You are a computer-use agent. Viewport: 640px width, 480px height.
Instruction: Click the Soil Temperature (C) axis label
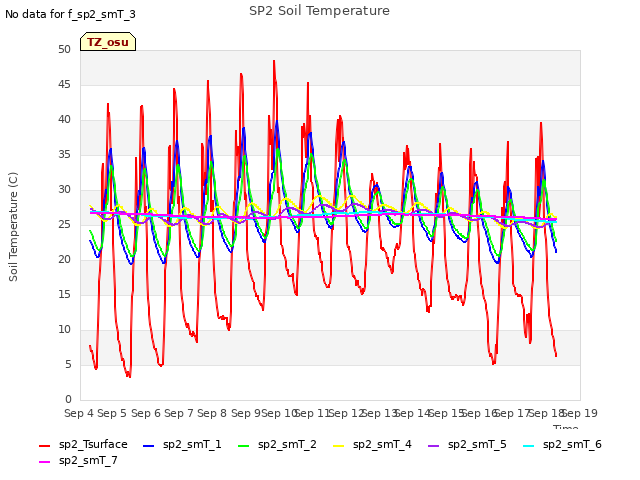coord(13,227)
